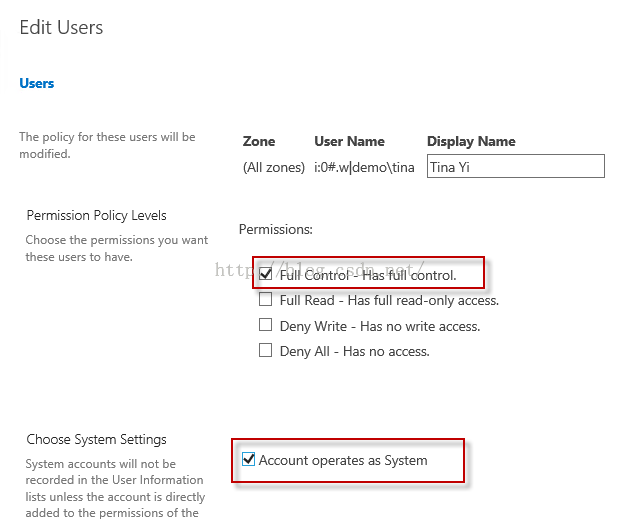Toggle Account operates as System checkbox
Image resolution: width=622 pixels, height=519 pixels.
click(248, 459)
